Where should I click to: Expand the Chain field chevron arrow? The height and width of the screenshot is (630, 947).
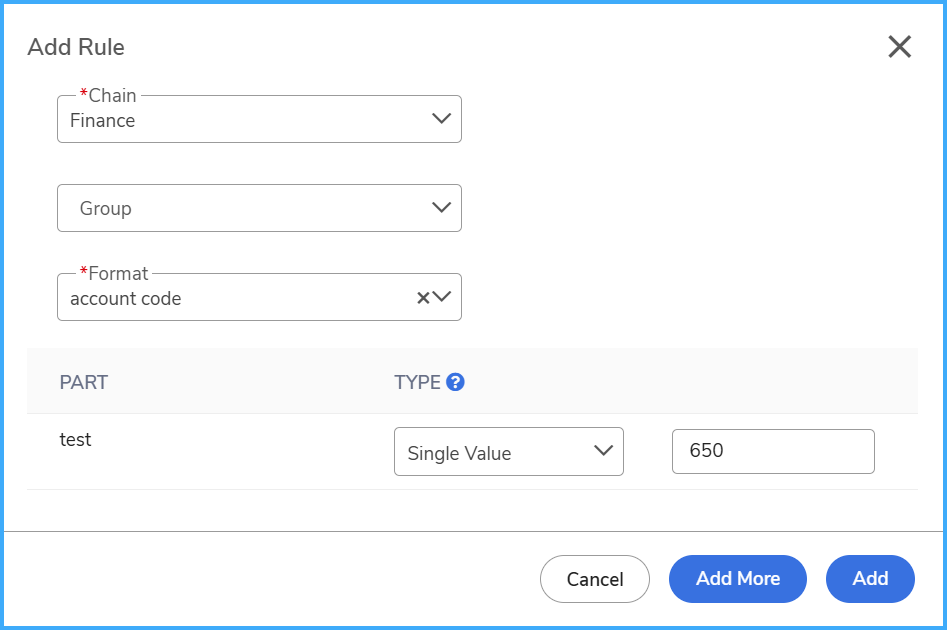(441, 118)
